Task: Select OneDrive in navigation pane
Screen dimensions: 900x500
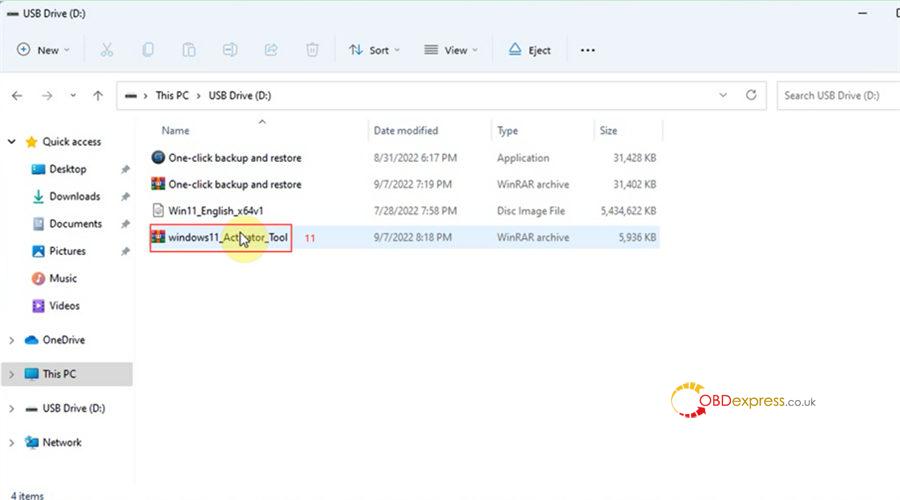Action: [63, 340]
